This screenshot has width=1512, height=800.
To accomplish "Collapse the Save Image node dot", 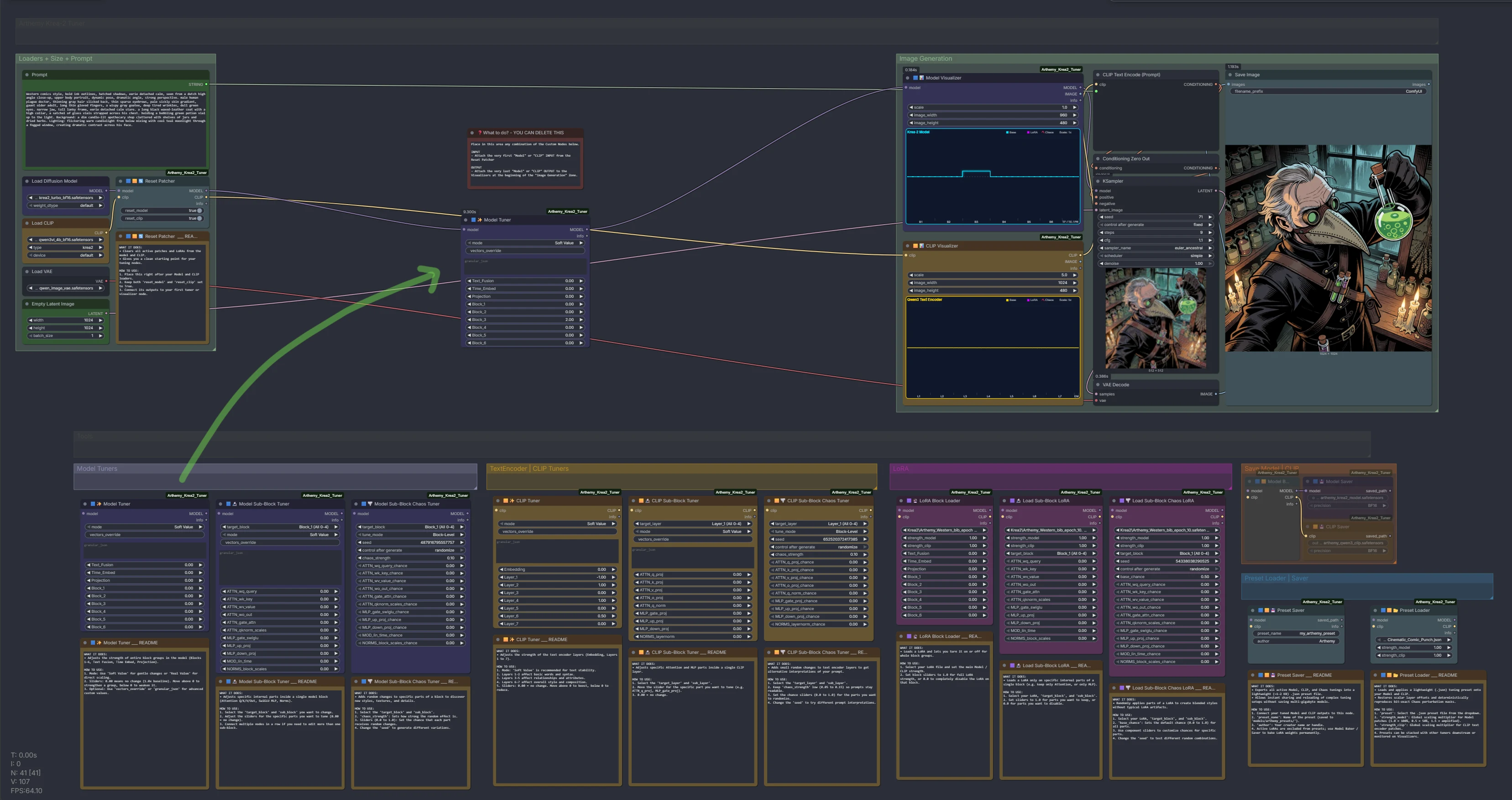I will (1229, 74).
